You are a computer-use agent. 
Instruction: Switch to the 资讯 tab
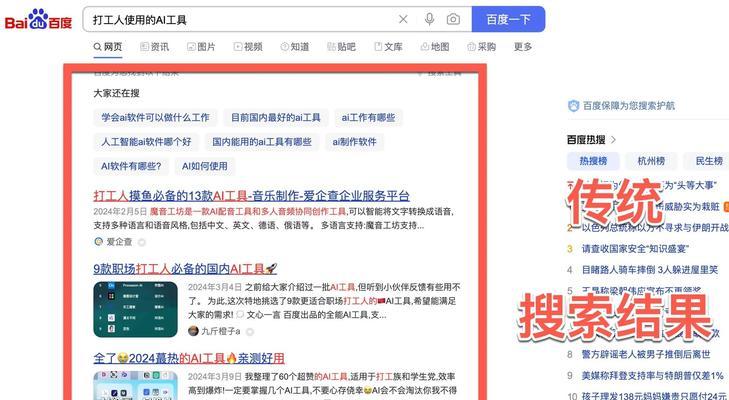pos(155,46)
